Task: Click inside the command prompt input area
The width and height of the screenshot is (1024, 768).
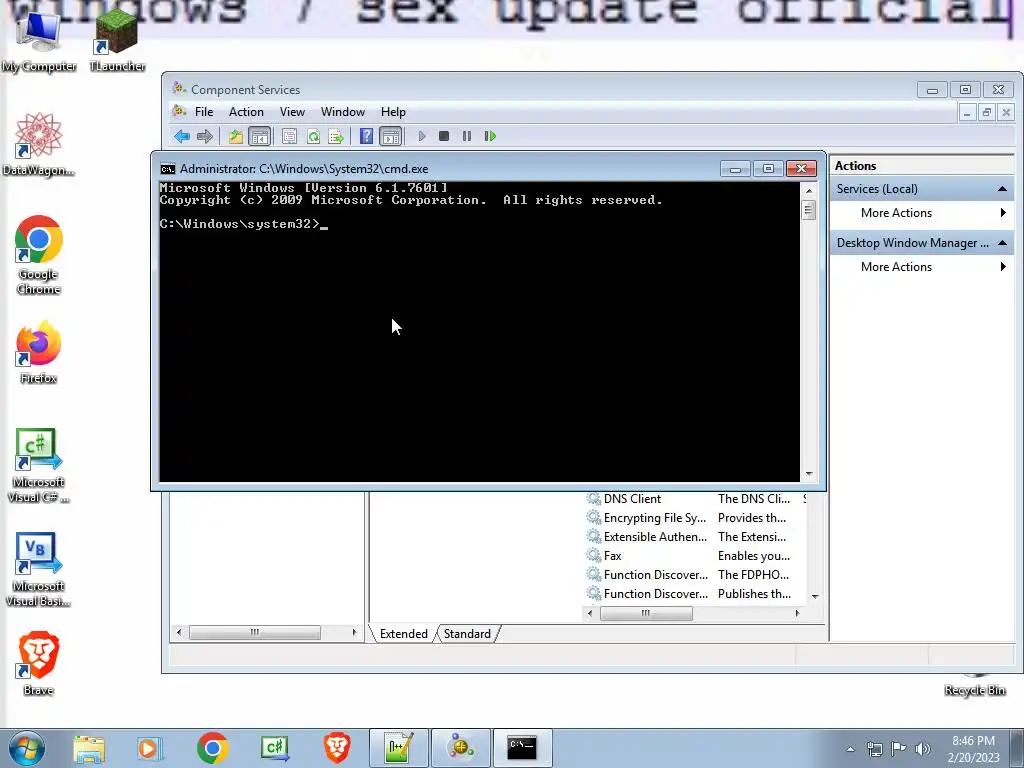Action: [479, 332]
